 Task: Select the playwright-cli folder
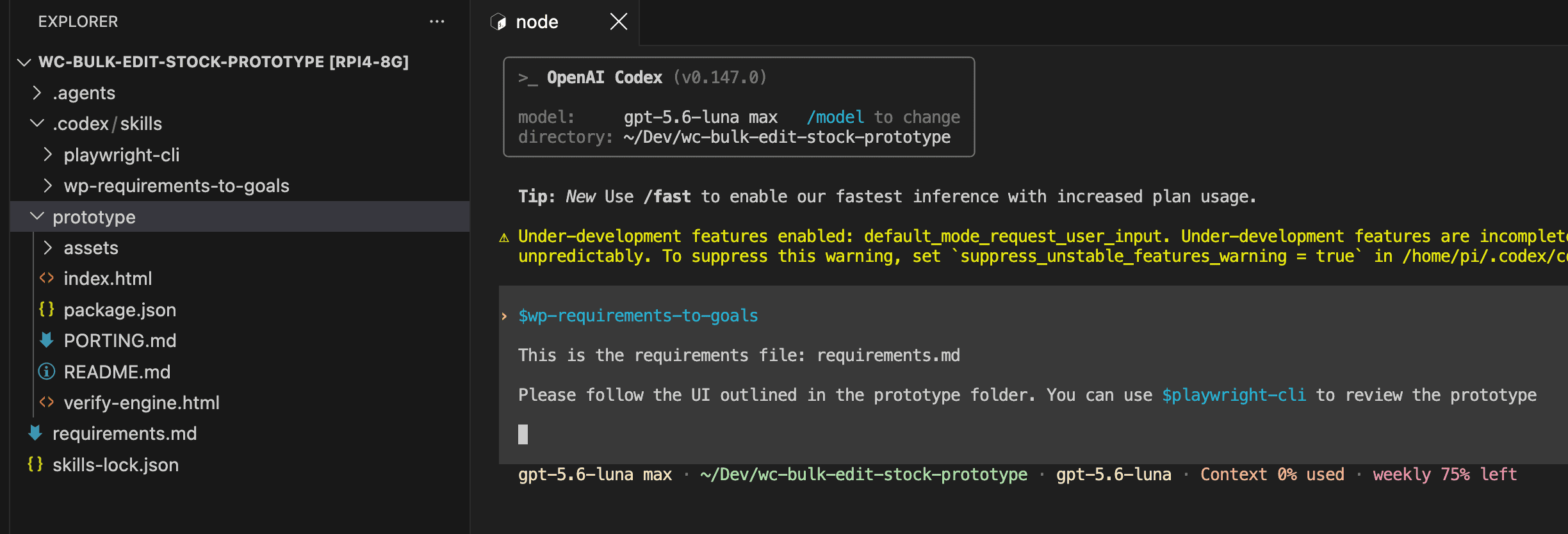[x=122, y=155]
